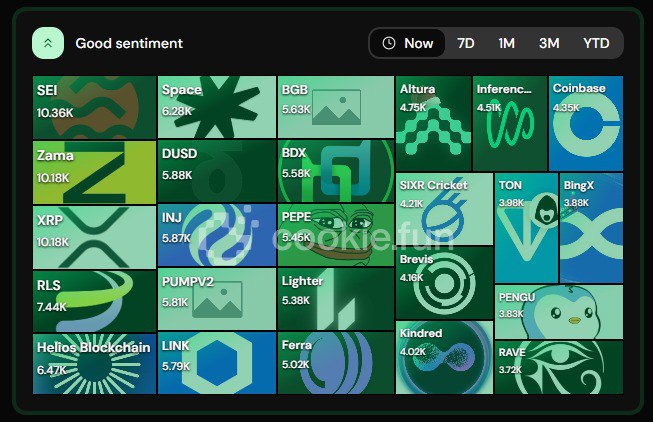Switch to the 3M time range

coord(549,43)
